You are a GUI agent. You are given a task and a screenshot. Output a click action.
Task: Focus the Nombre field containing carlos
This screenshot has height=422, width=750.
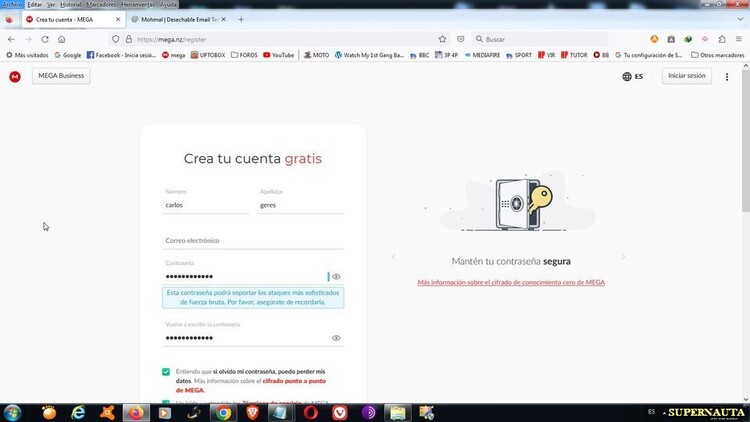click(x=206, y=205)
